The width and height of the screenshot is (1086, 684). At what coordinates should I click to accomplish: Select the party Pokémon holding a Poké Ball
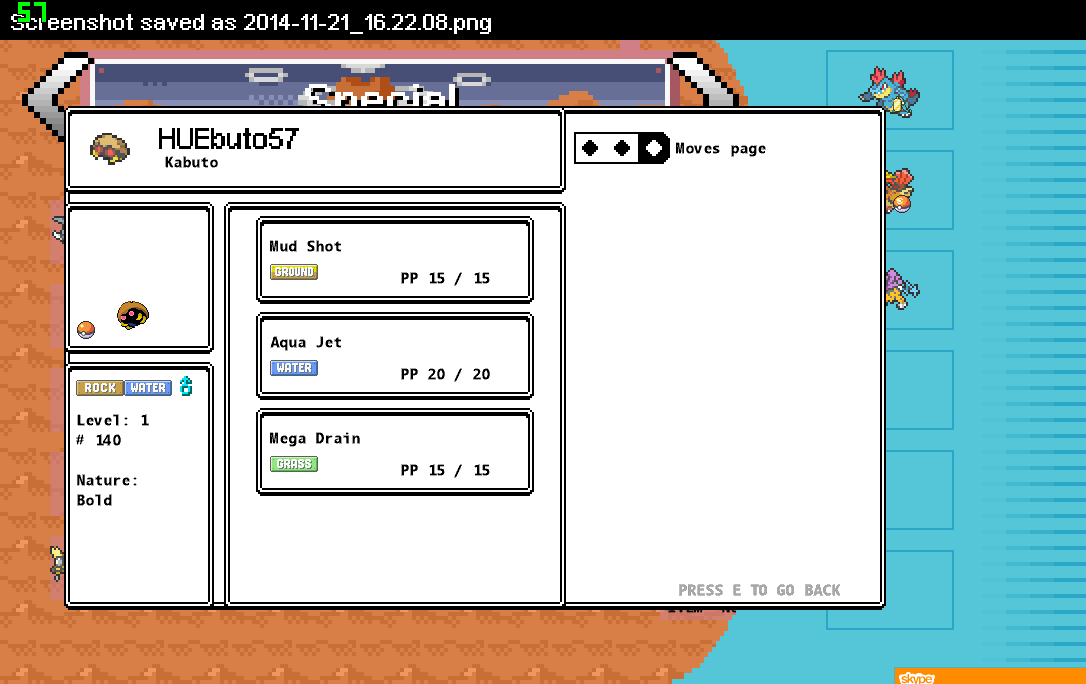click(x=899, y=190)
